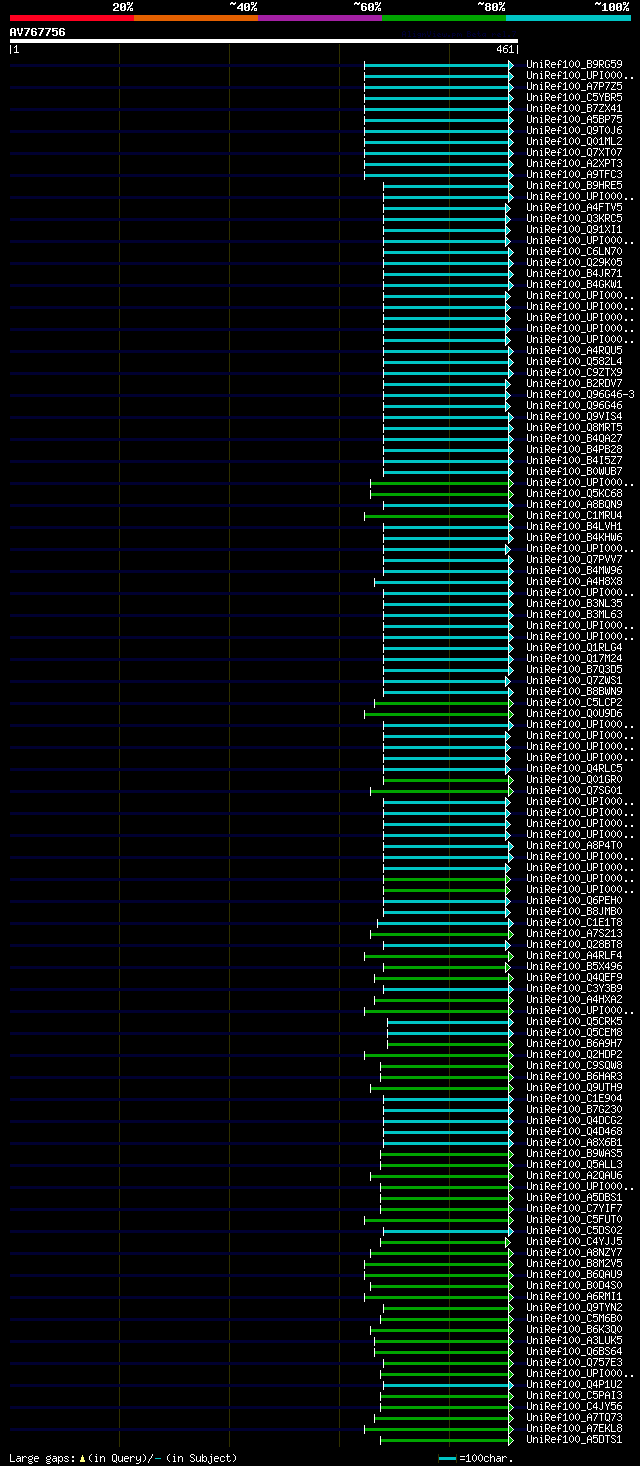Click the purple ~60% legend segment
640x1466 pixels.
[x=319, y=18]
